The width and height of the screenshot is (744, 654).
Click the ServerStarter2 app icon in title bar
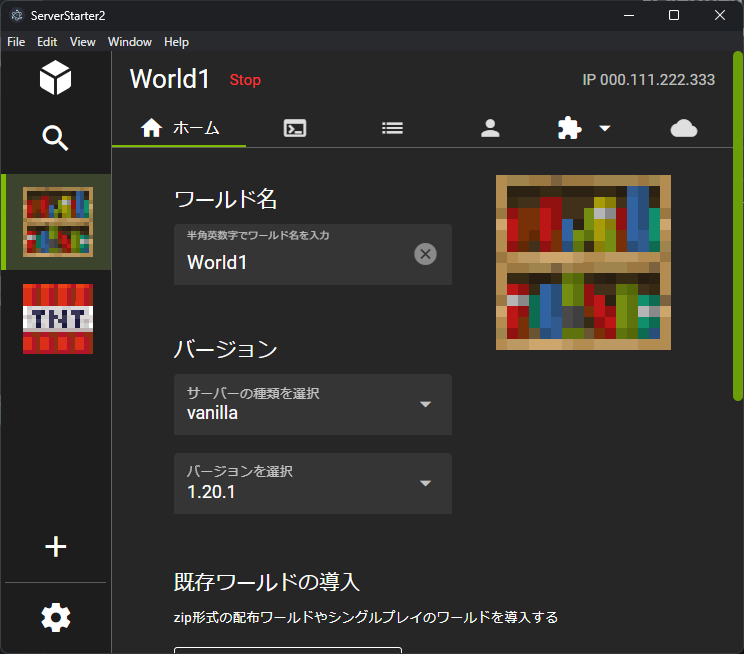[17, 15]
